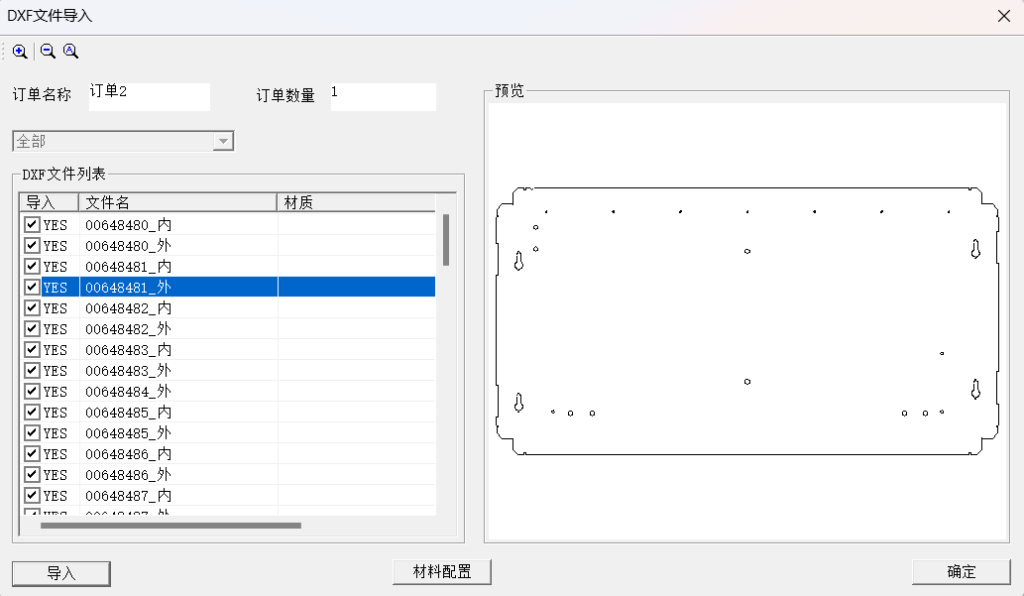
Task: Click the 订单数量 quantity field
Action: [383, 96]
